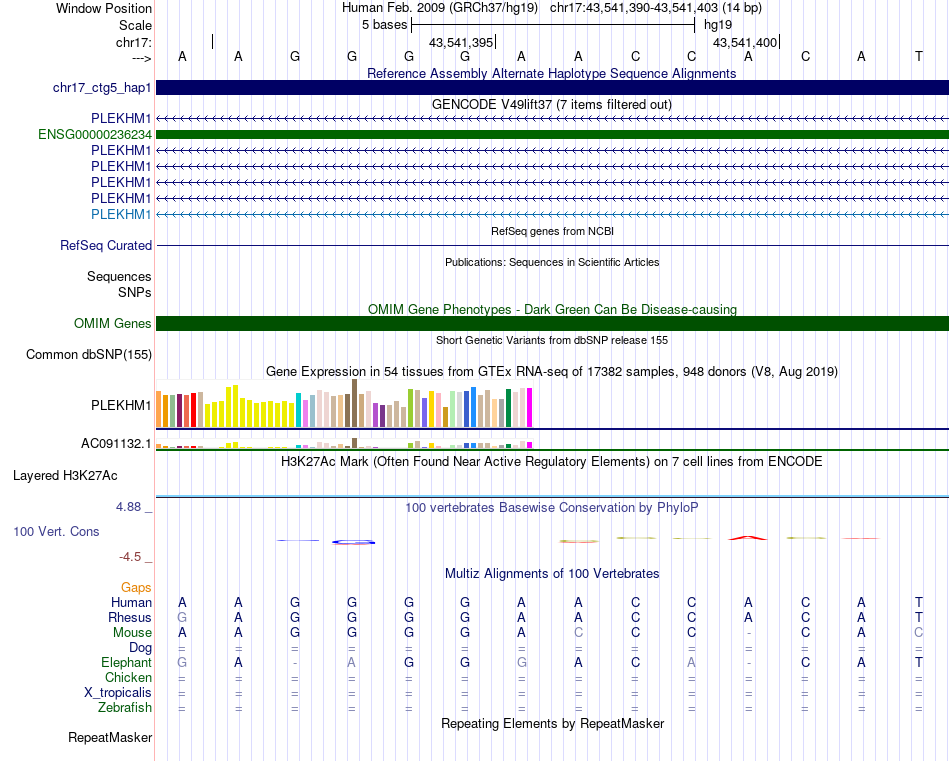
Task: Click the 43,541,400 ruler position marker
Action: click(x=746, y=42)
